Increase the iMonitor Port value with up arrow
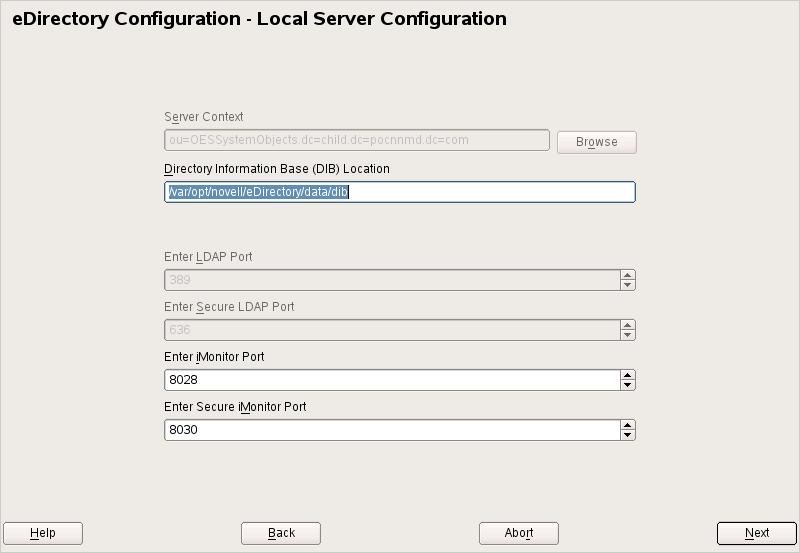Image resolution: width=800 pixels, height=553 pixels. 627,375
